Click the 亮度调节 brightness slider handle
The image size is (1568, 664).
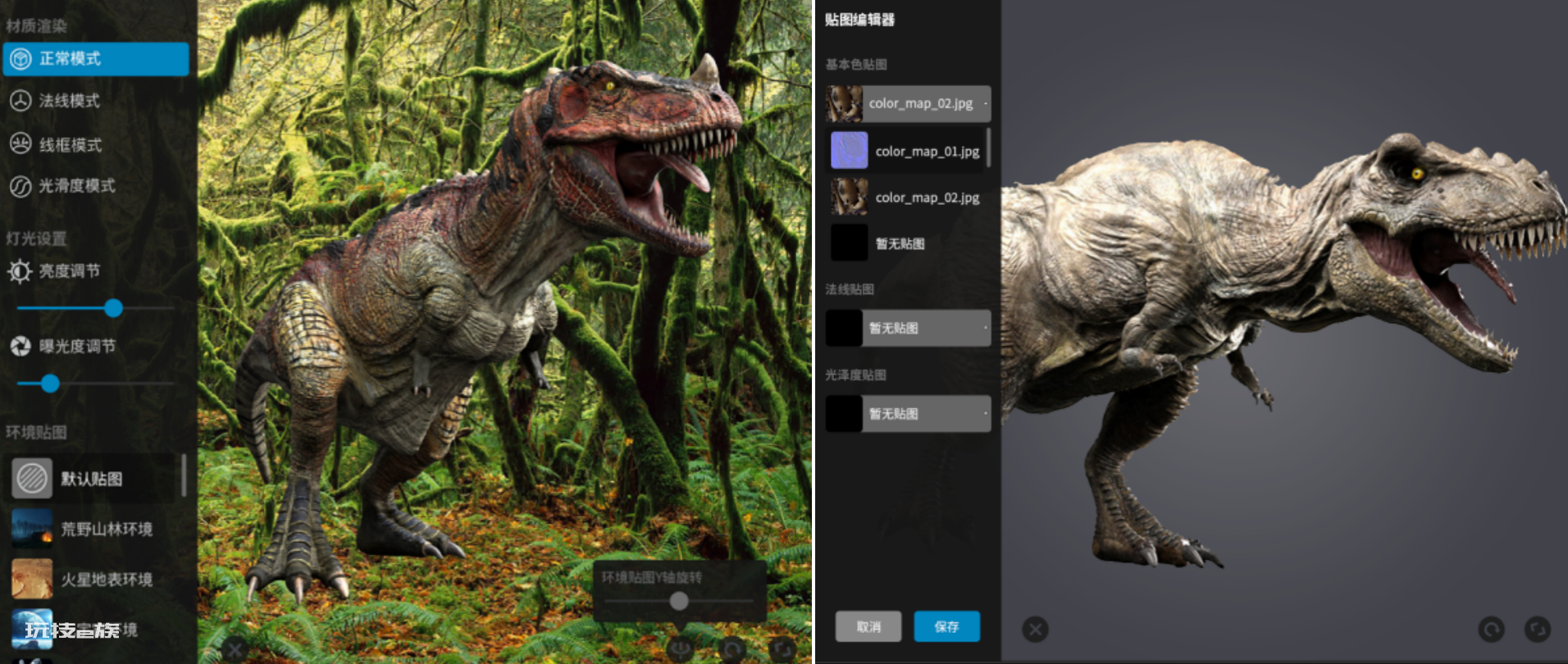point(114,308)
